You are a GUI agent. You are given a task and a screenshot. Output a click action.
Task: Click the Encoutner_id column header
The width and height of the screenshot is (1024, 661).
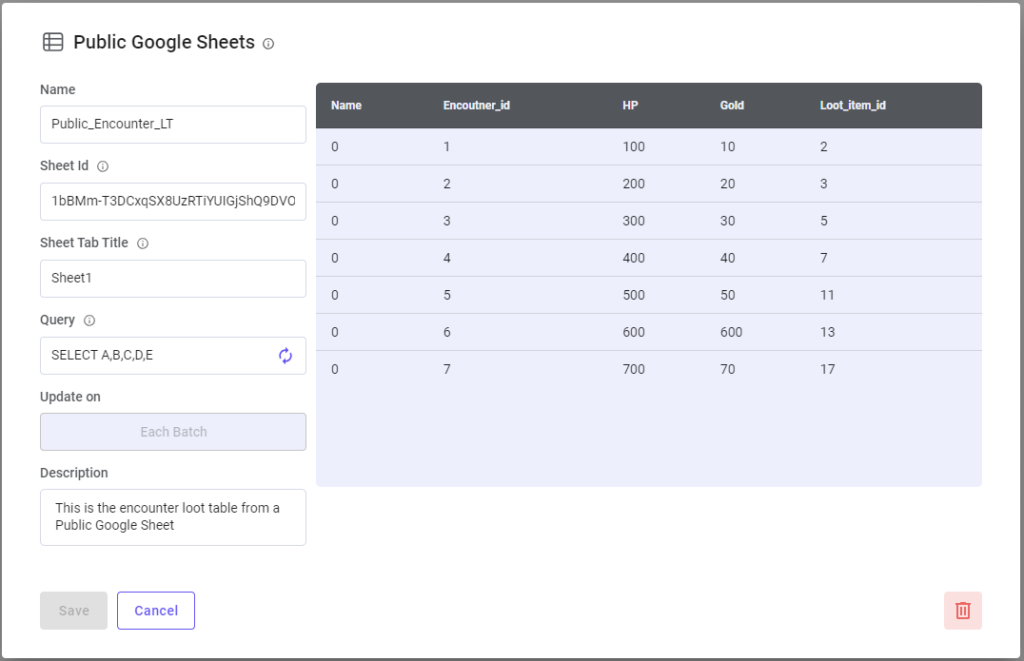click(477, 105)
